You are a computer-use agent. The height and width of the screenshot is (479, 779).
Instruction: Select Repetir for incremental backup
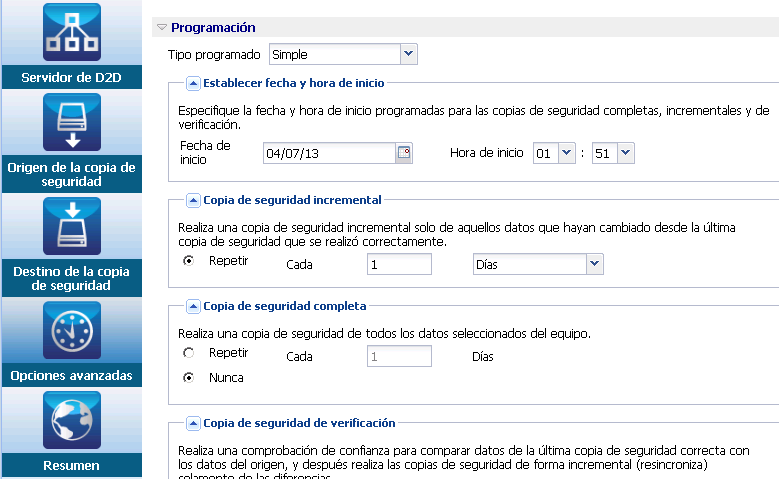[x=188, y=261]
